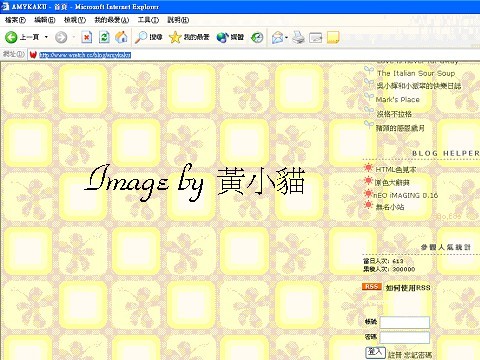This screenshot has width=480, height=360.
Task: Expand the Mail button dropdown arrow
Action: coord(286,37)
